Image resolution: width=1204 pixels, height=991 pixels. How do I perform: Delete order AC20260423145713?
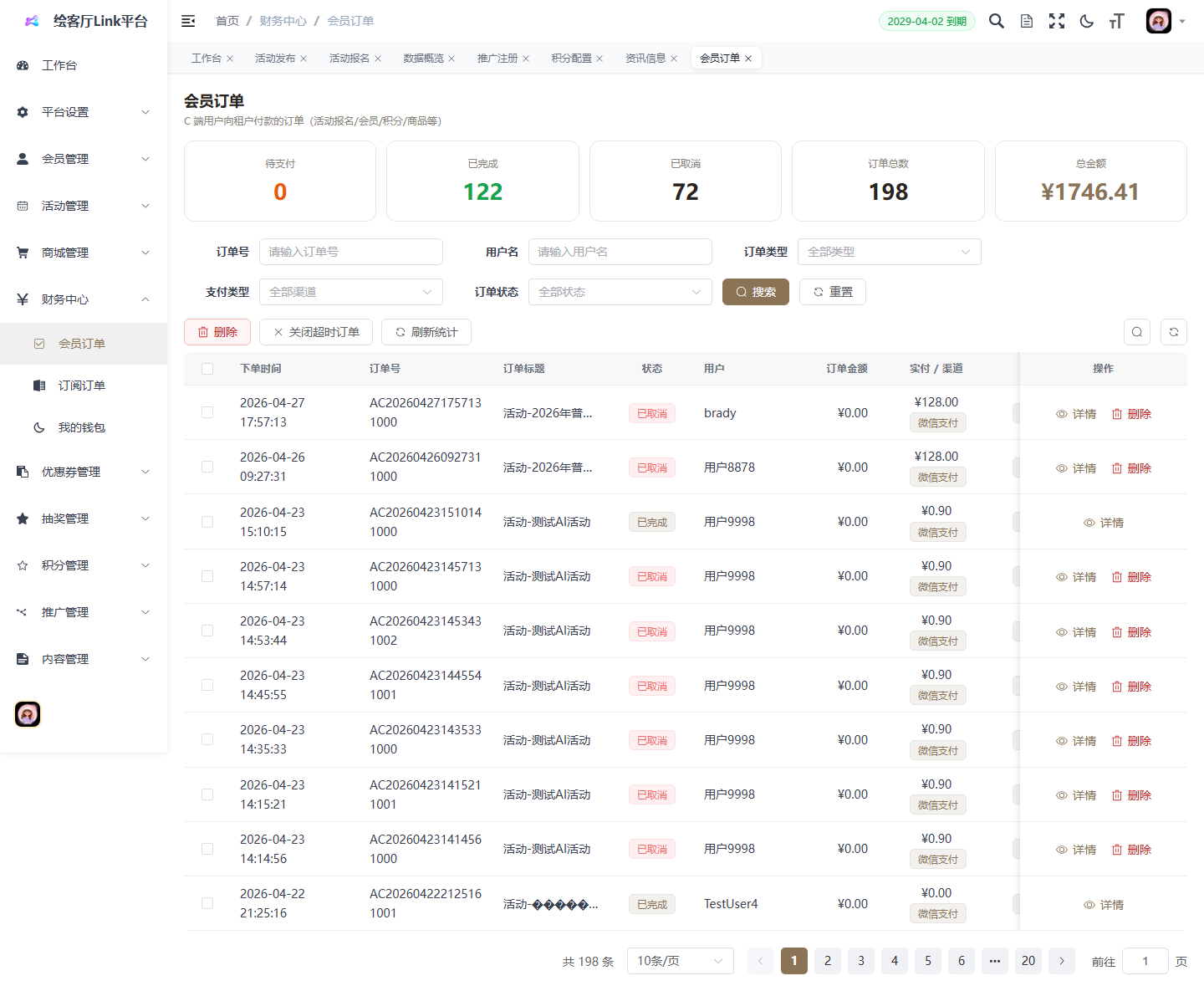point(1131,577)
